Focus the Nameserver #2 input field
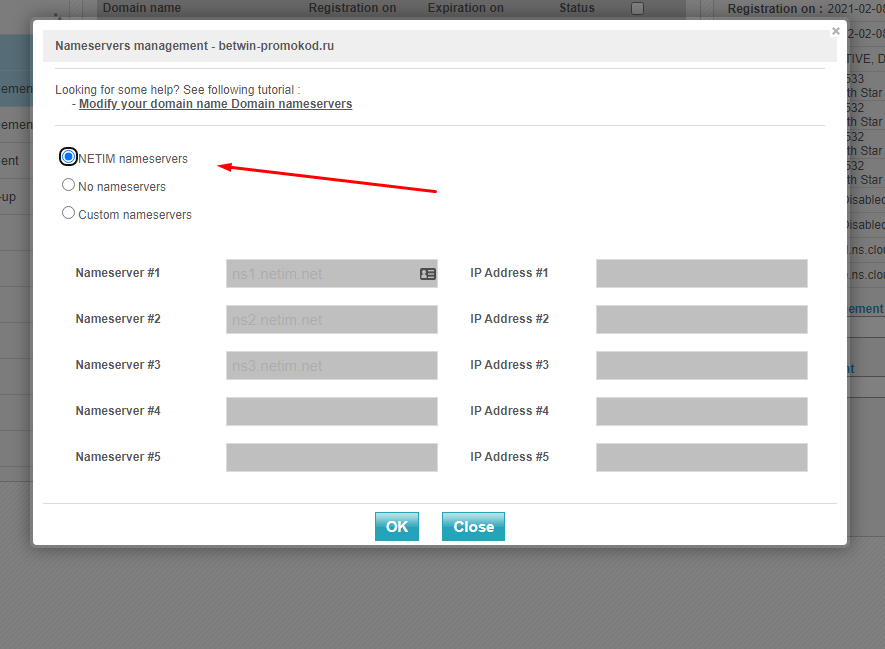 tap(331, 320)
